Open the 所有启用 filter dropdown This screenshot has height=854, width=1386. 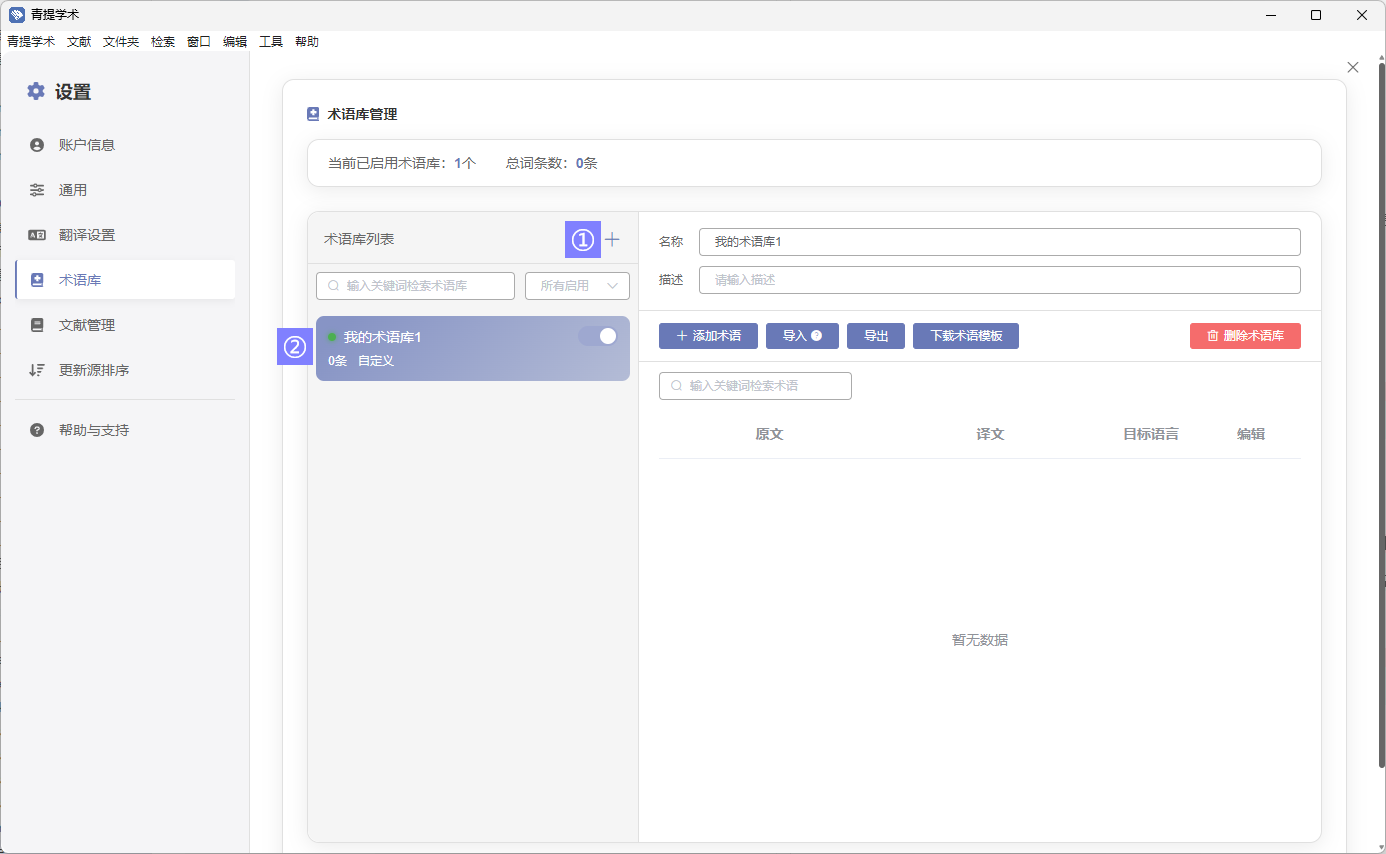click(577, 286)
